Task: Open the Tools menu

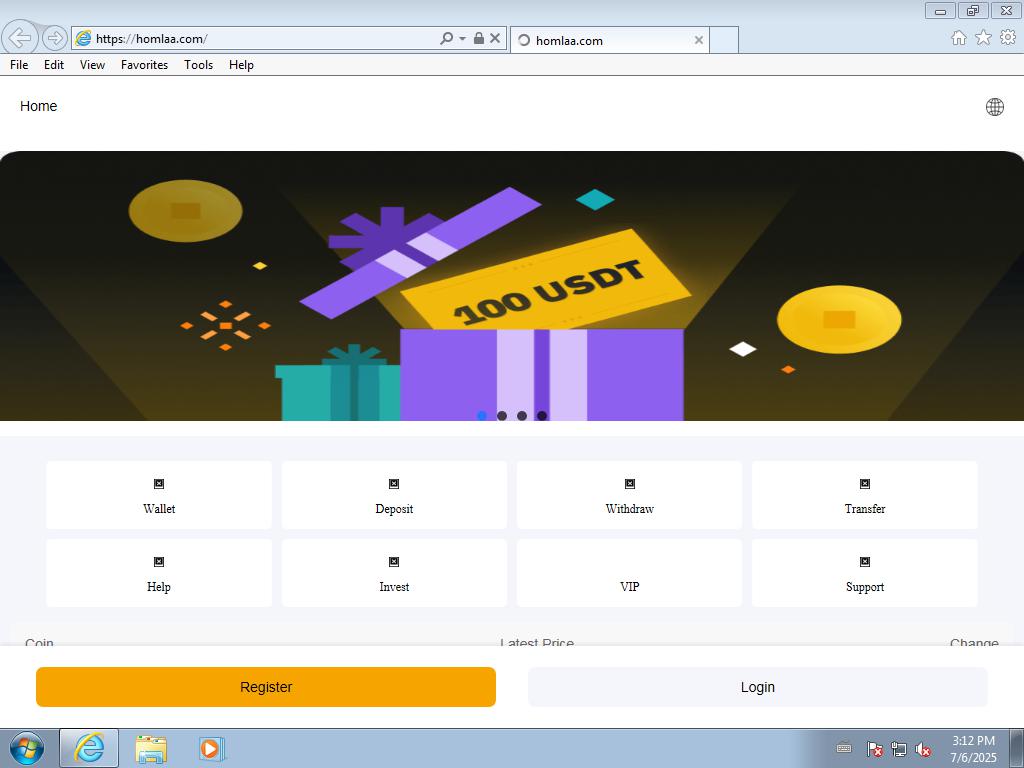Action: [198, 65]
